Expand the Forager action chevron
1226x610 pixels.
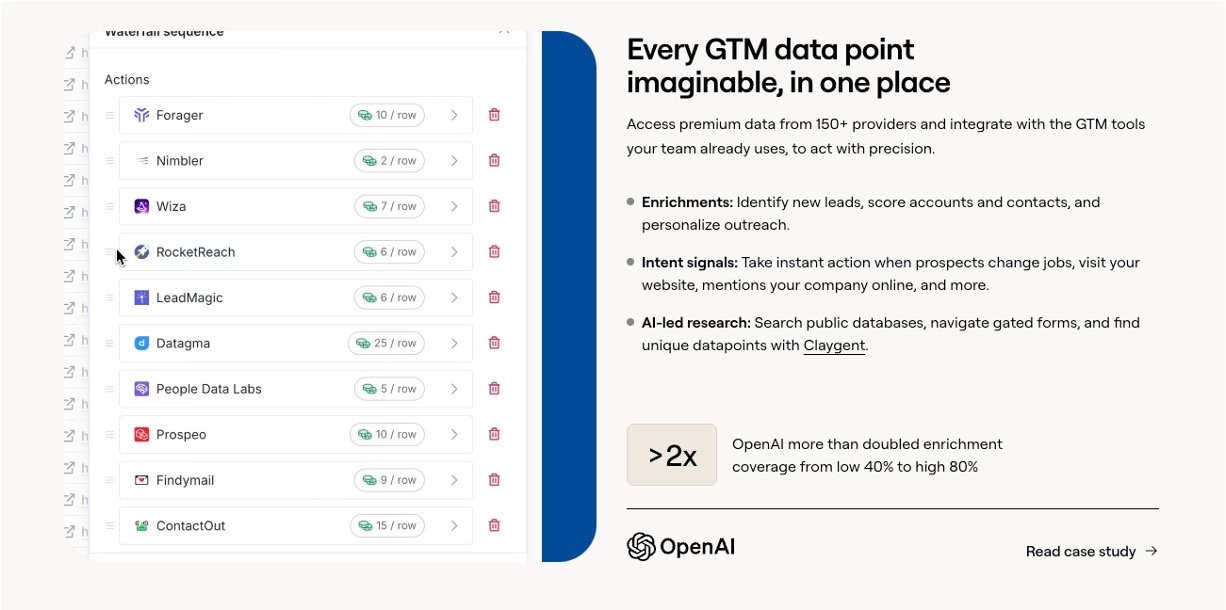pyautogui.click(x=454, y=115)
